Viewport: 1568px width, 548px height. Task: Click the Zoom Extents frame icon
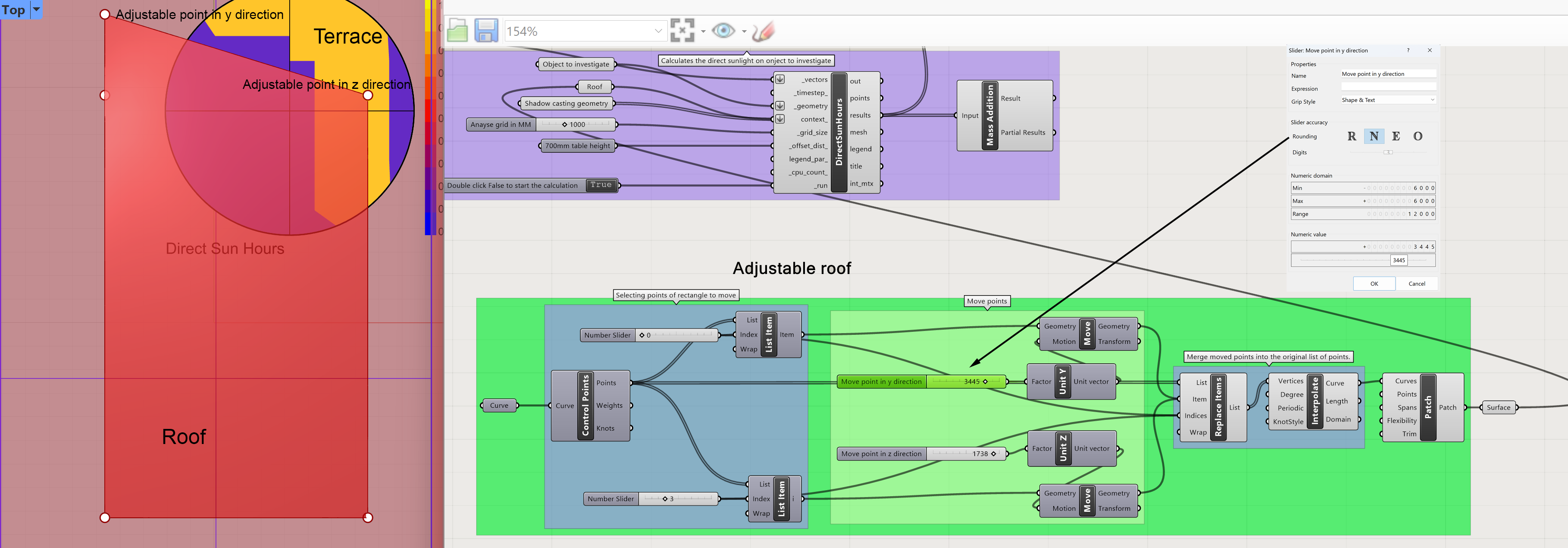click(682, 31)
